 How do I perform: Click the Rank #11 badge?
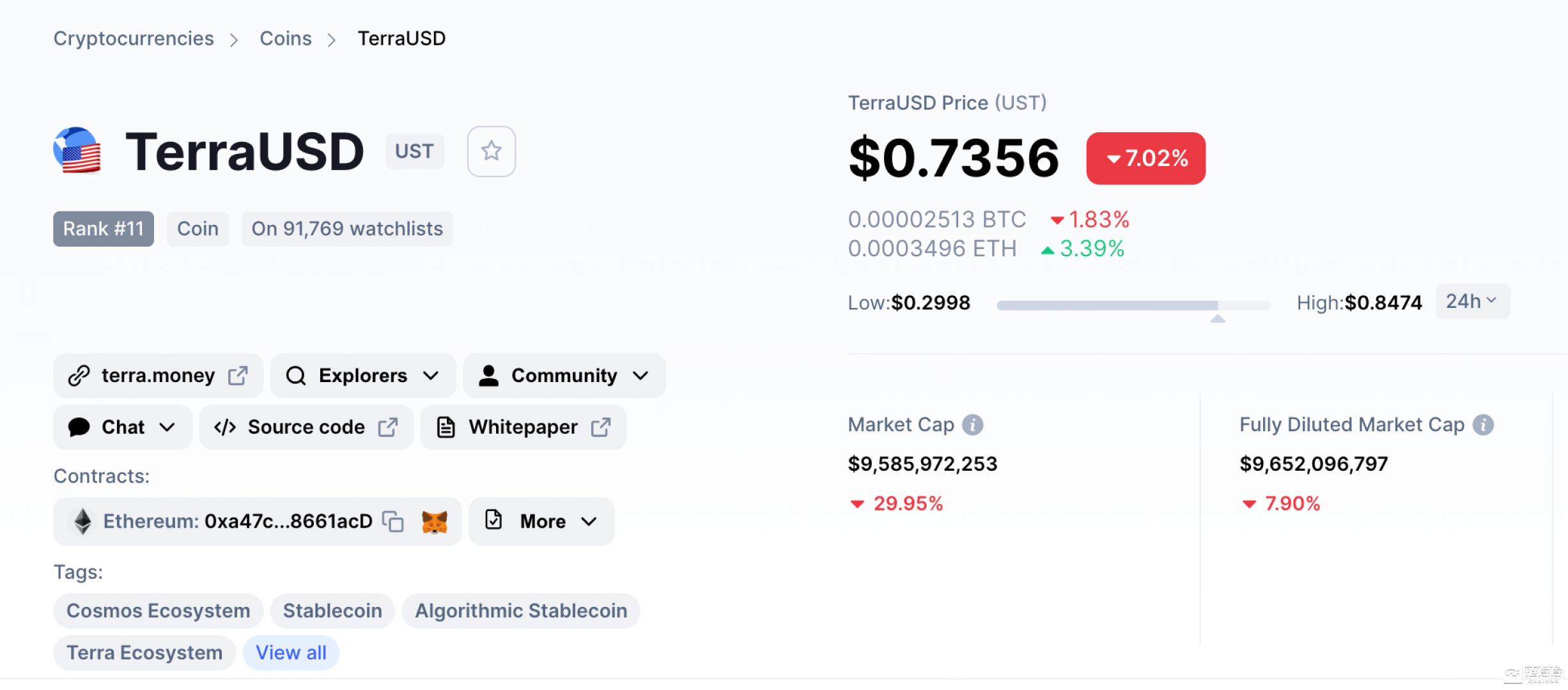point(103,228)
